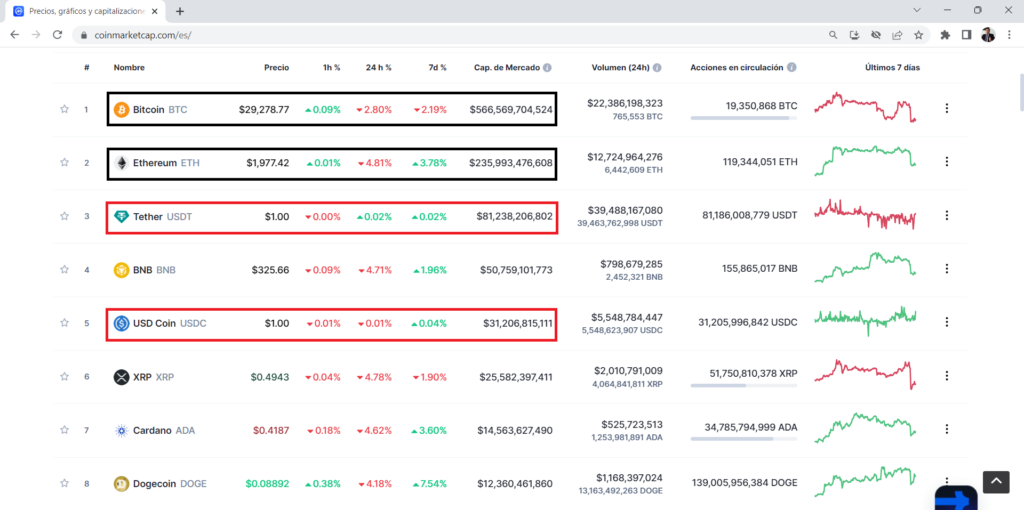1024x510 pixels.
Task: Toggle watchlist star for XRP row
Action: 65,377
